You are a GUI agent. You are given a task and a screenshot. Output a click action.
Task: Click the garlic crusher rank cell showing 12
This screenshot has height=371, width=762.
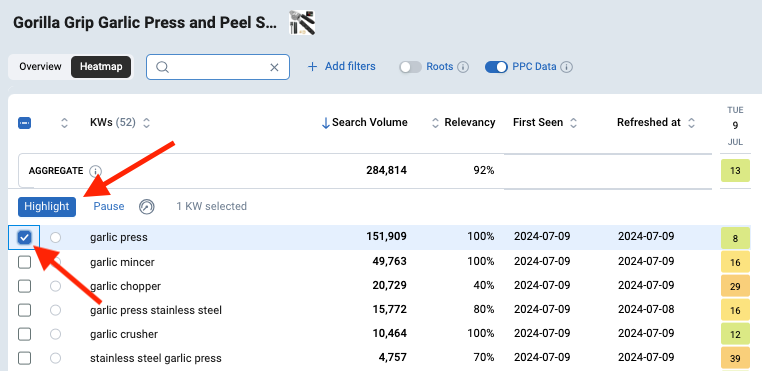tap(735, 335)
